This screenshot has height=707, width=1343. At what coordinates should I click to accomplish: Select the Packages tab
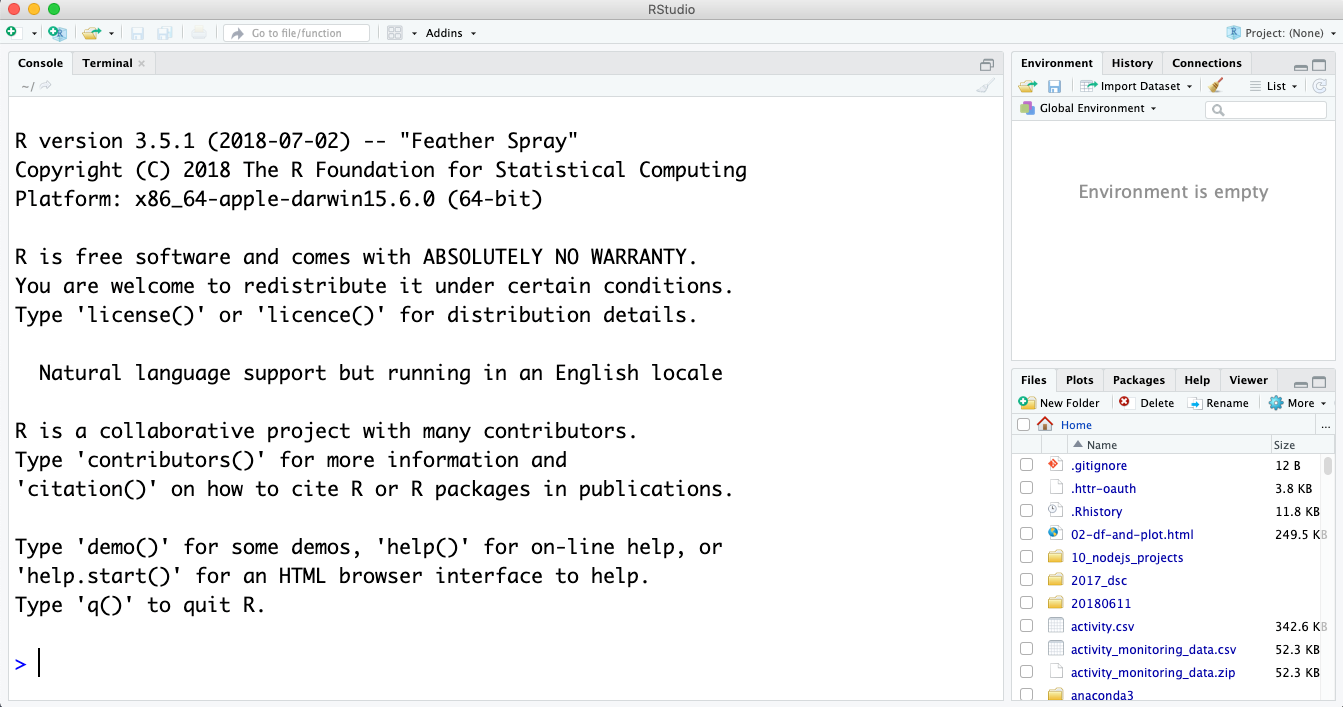pos(1139,380)
